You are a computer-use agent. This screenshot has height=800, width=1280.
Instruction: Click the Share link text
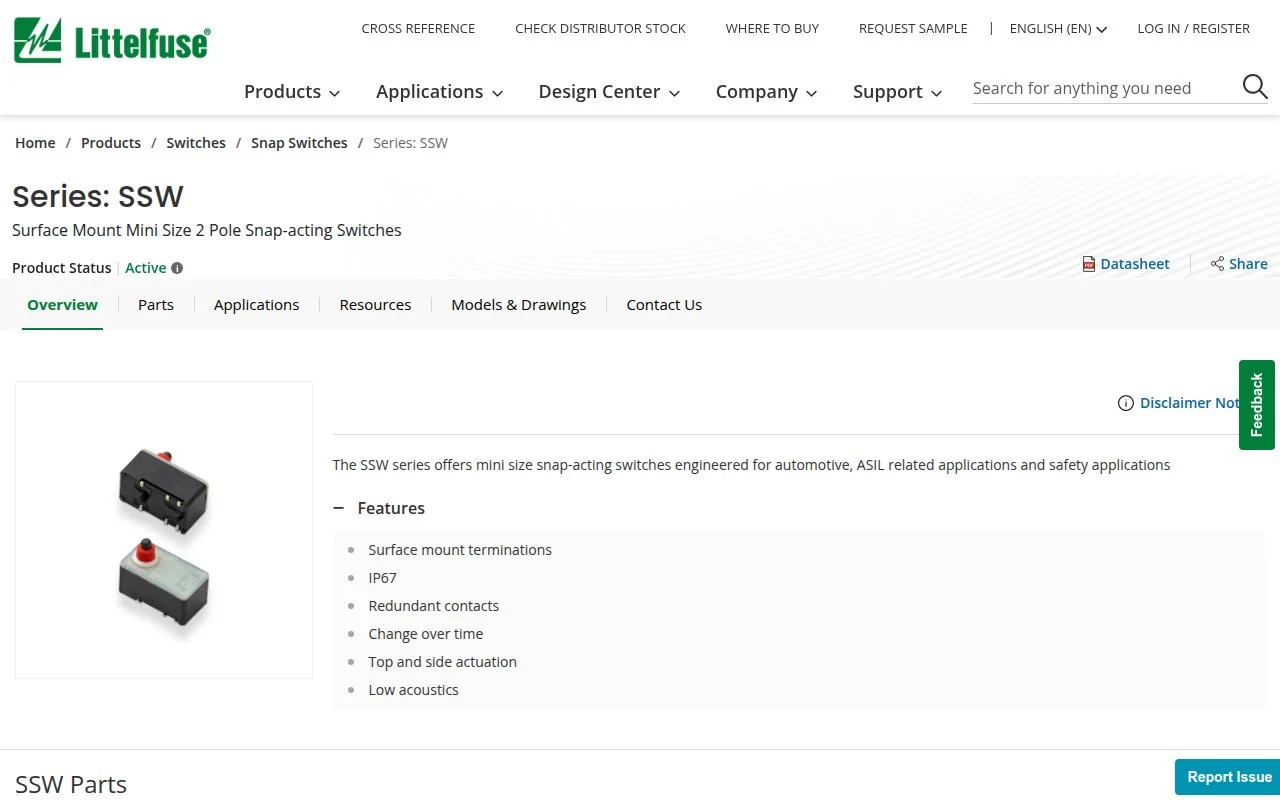coord(1248,264)
